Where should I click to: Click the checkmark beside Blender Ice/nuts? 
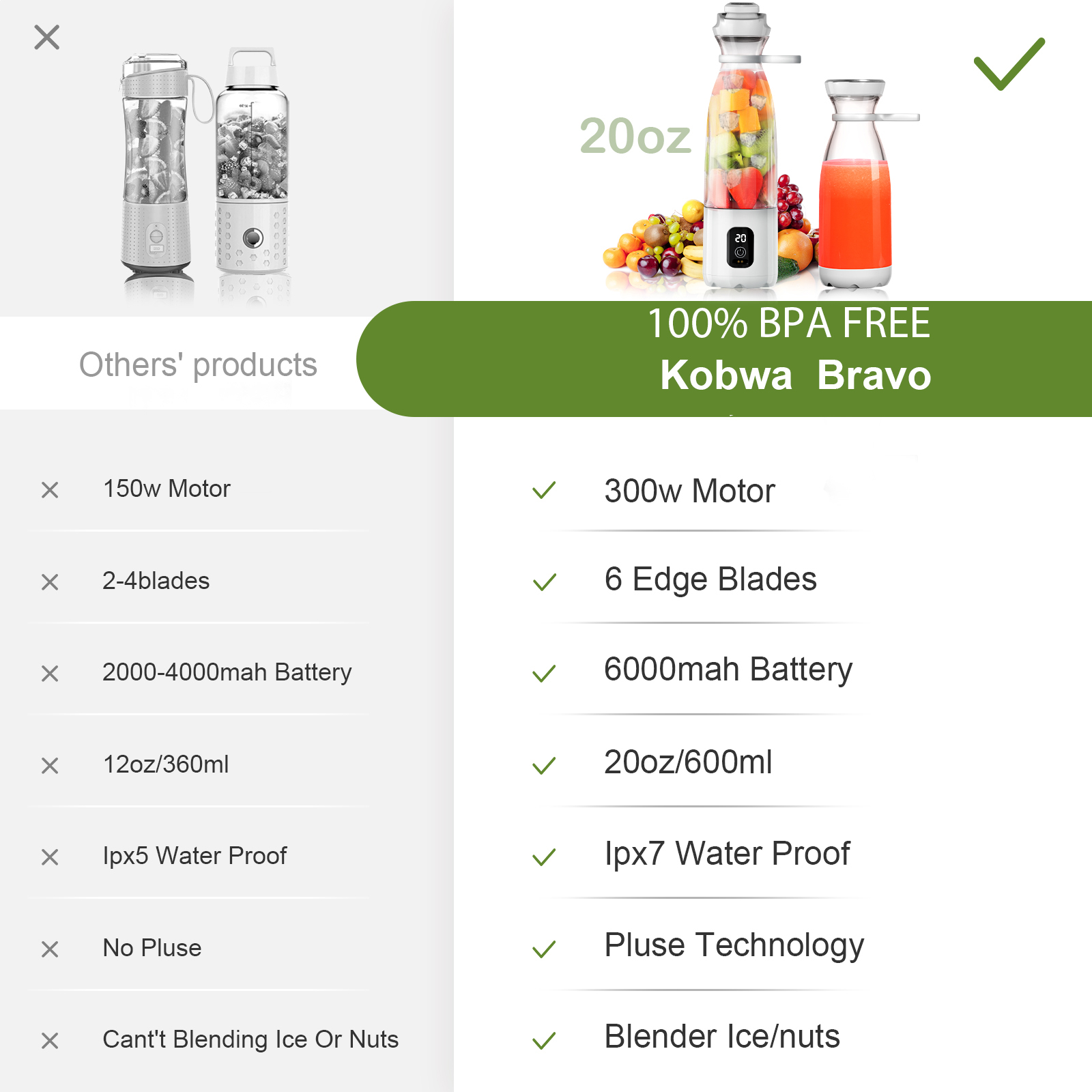pos(544,1041)
